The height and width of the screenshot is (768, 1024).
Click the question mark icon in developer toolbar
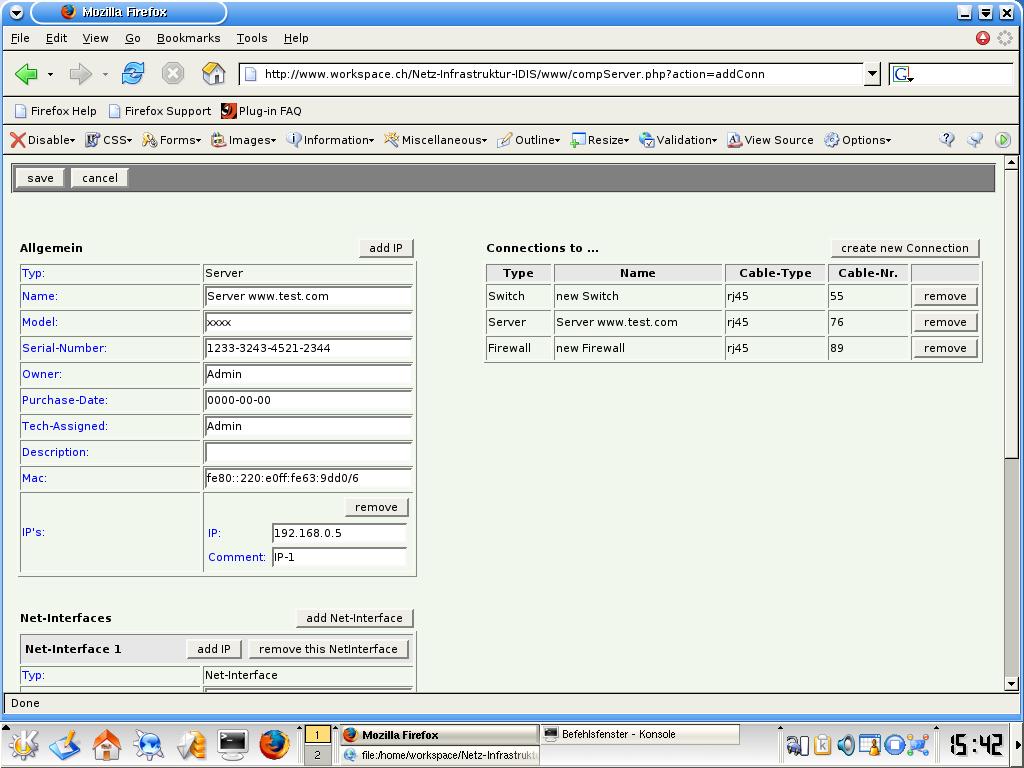[x=947, y=139]
